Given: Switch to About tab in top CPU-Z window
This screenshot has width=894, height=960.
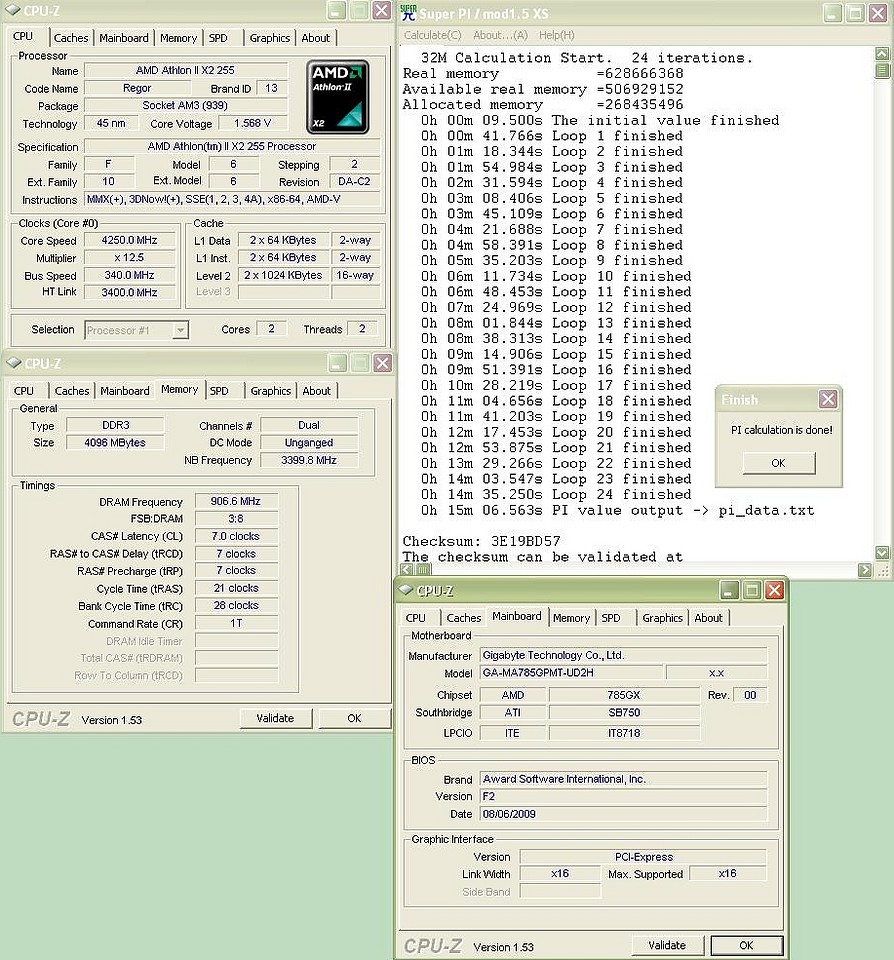Looking at the screenshot, I should (315, 38).
